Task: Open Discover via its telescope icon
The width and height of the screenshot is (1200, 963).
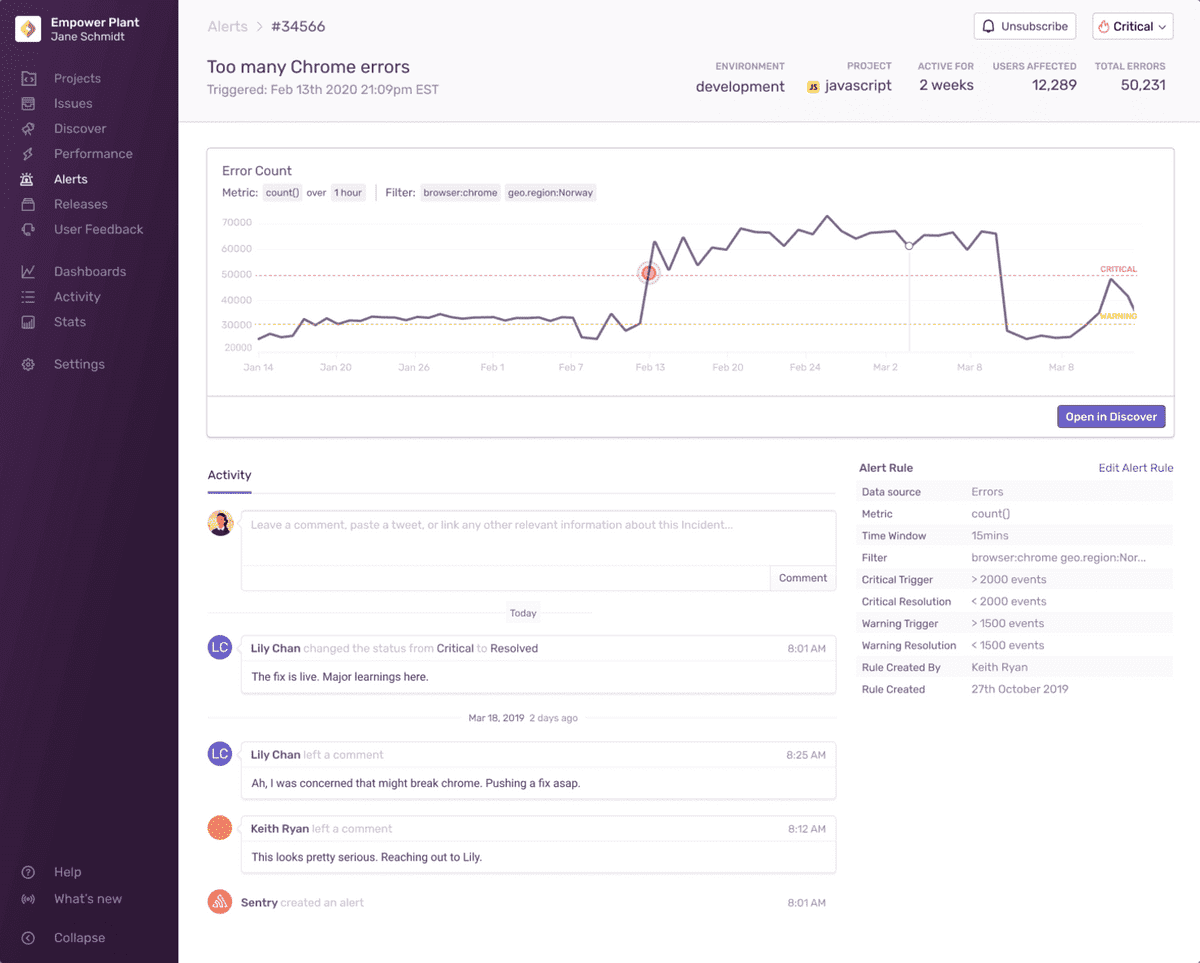Action: pos(29,128)
